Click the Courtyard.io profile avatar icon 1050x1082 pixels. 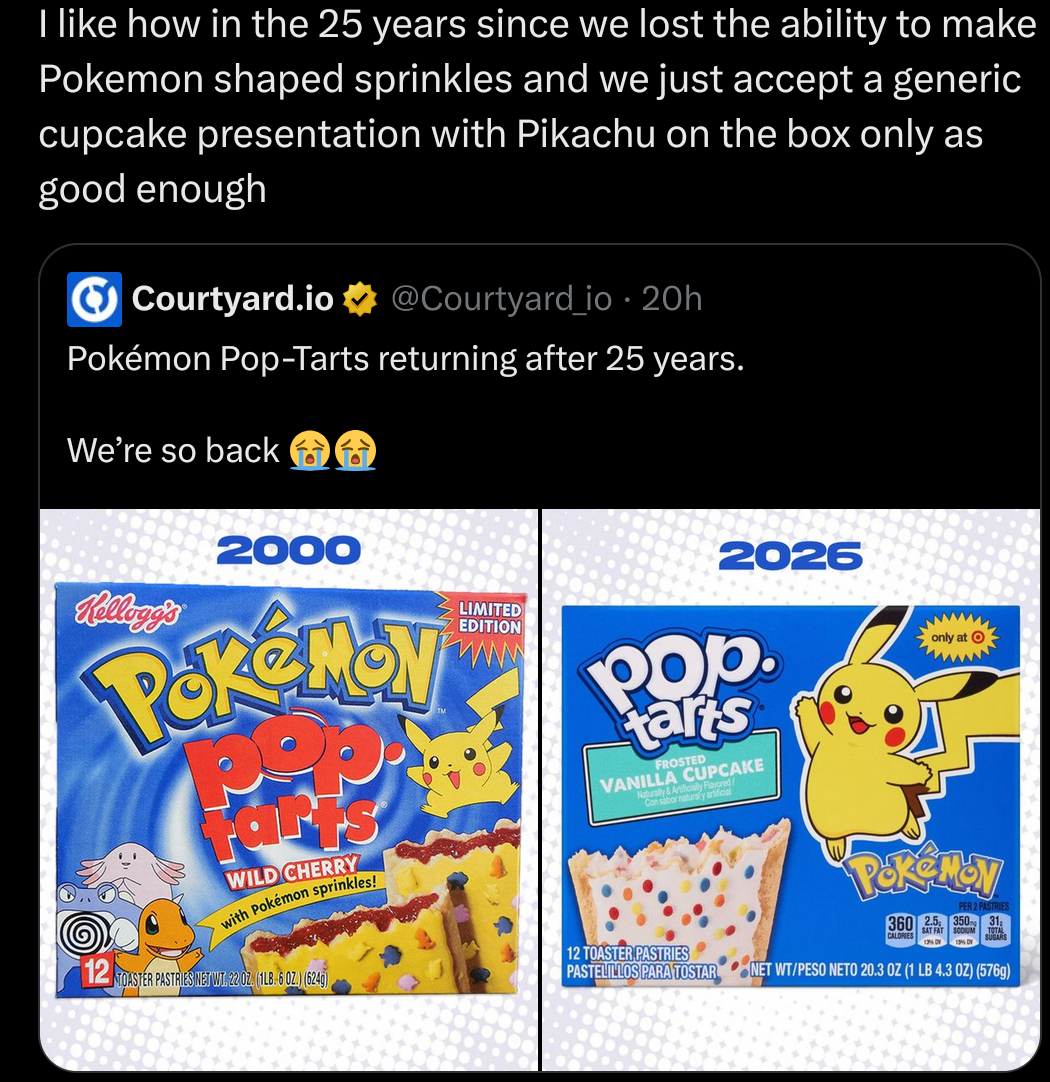pos(94,299)
